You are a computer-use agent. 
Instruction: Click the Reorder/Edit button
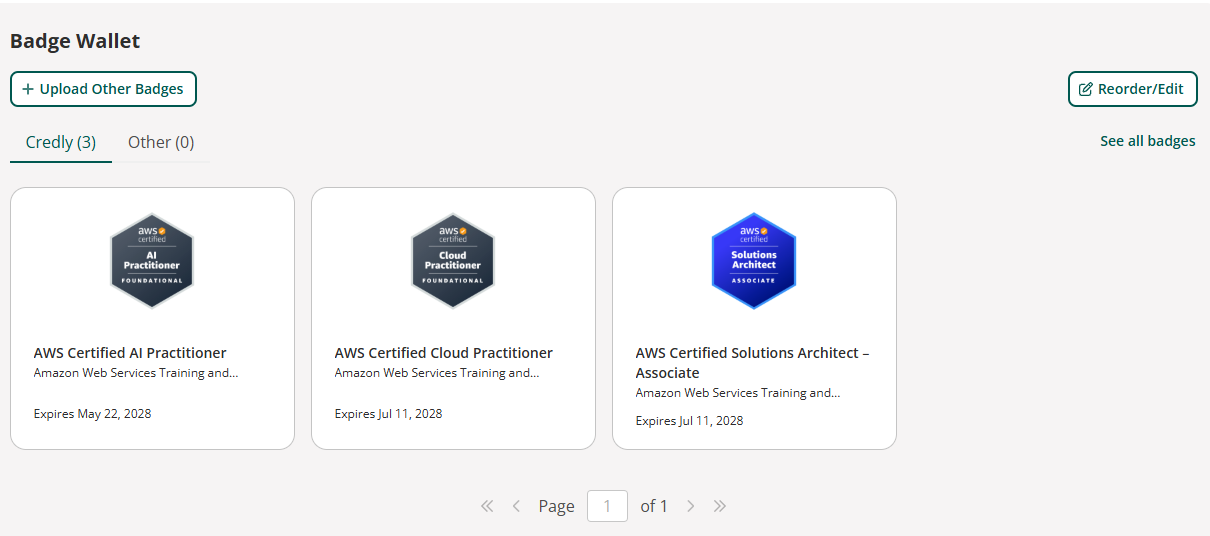1133,89
